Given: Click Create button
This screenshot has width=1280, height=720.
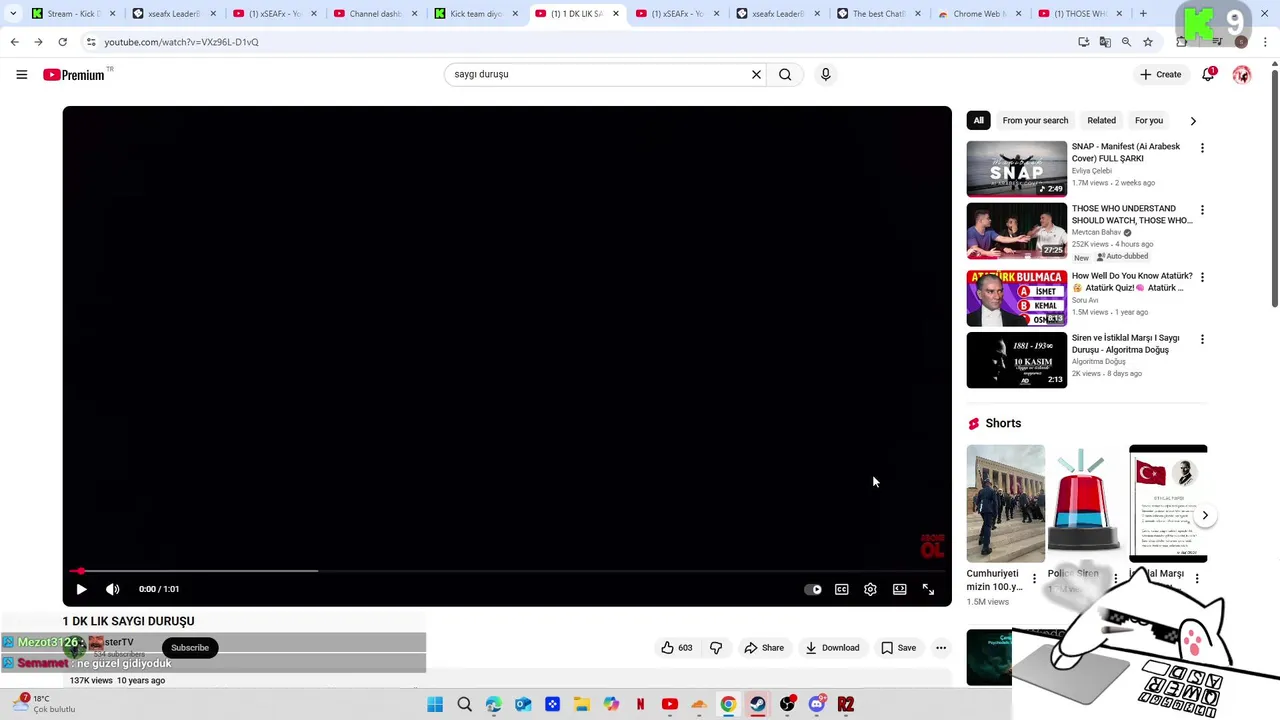Looking at the screenshot, I should pyautogui.click(x=1160, y=74).
